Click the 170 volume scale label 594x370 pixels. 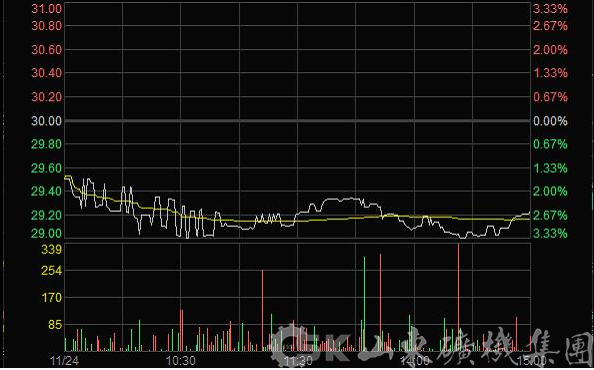pos(51,298)
